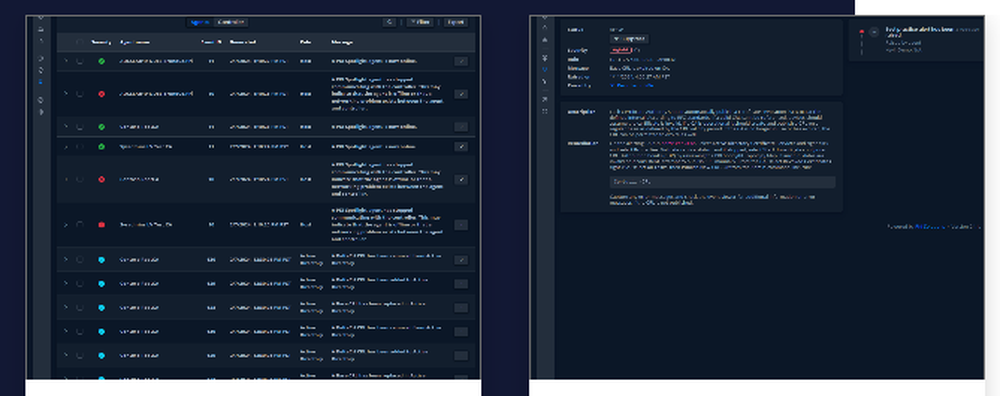Tick the select-all checkbox in the table header
1000x396 pixels.
coord(80,43)
